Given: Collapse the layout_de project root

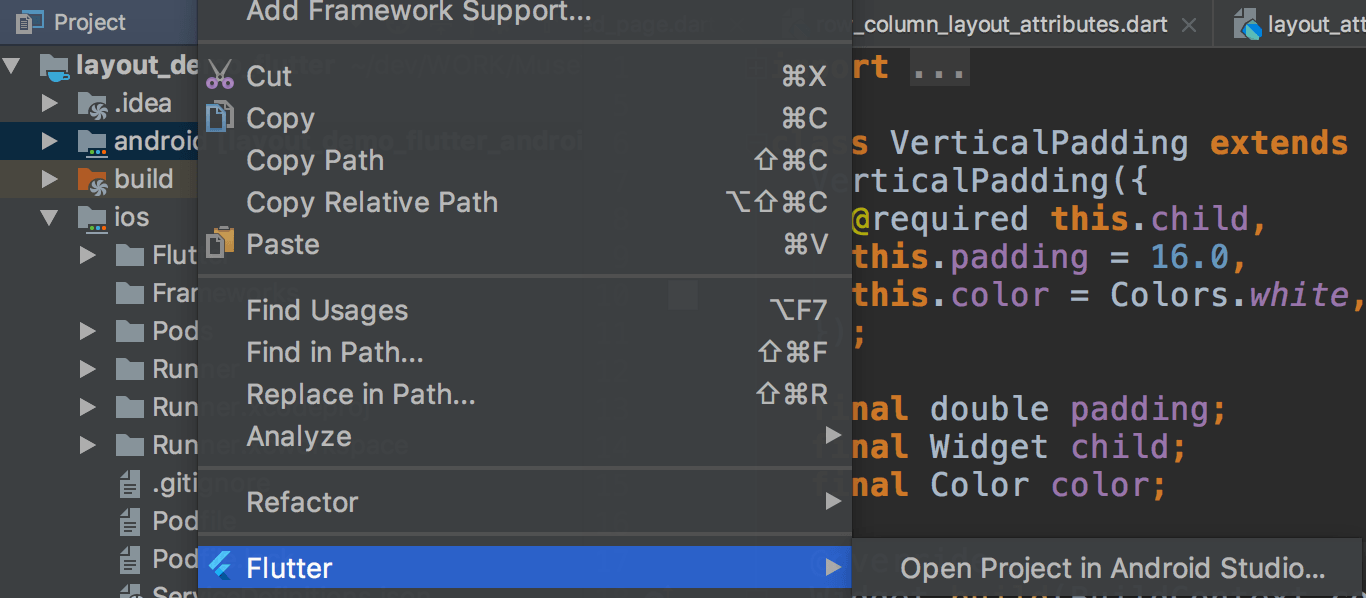Looking at the screenshot, I should click(x=12, y=66).
